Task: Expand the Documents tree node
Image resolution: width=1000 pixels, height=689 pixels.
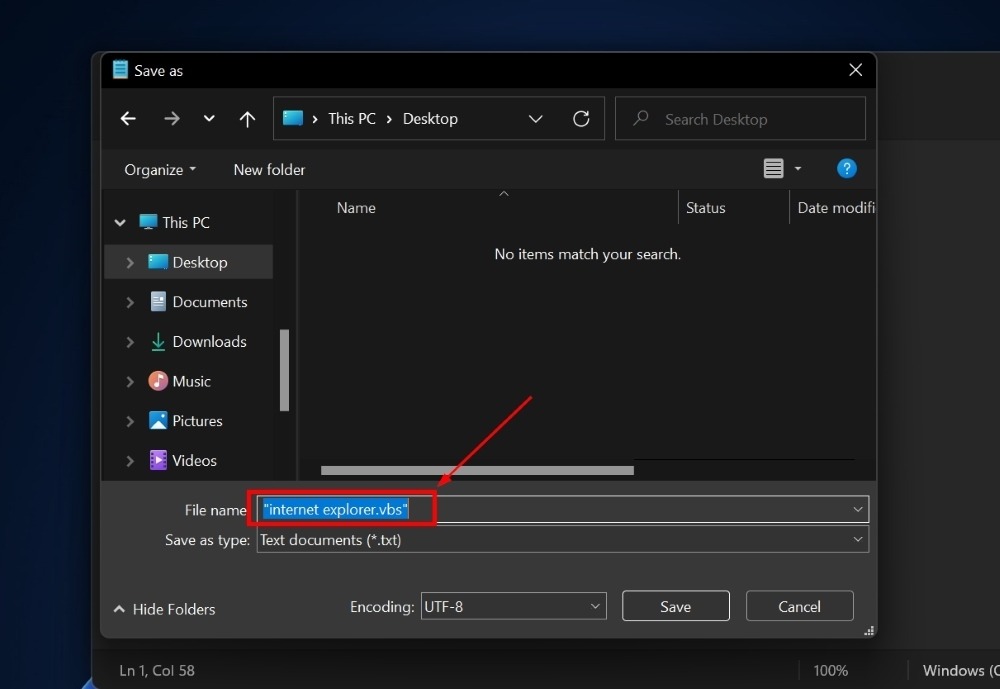Action: 129,301
